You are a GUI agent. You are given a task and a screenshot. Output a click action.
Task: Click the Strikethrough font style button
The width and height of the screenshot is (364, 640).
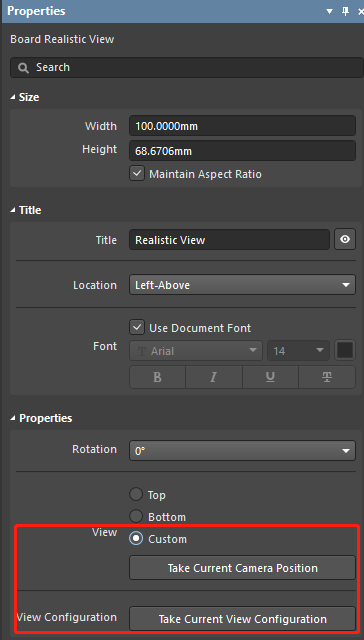click(x=327, y=377)
